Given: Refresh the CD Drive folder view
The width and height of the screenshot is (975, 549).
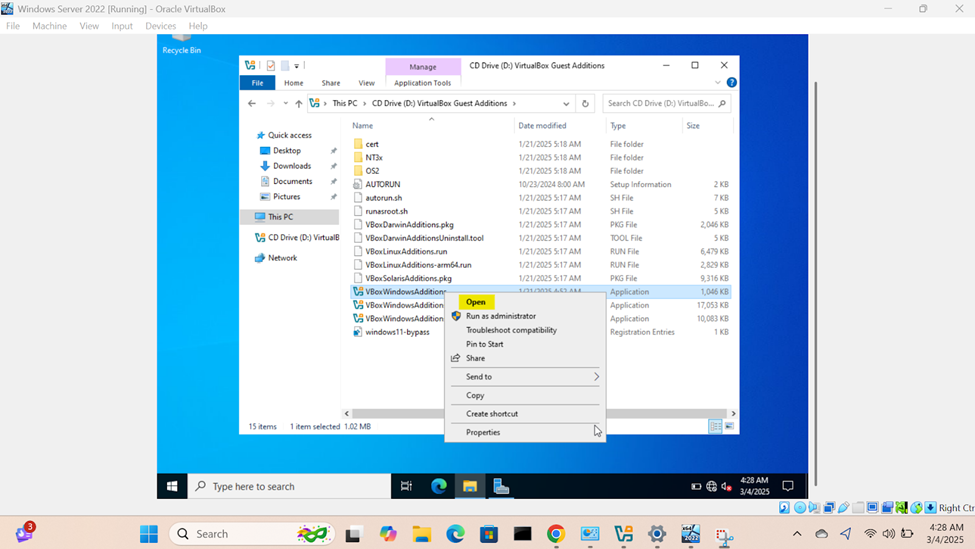Looking at the screenshot, I should 585,103.
